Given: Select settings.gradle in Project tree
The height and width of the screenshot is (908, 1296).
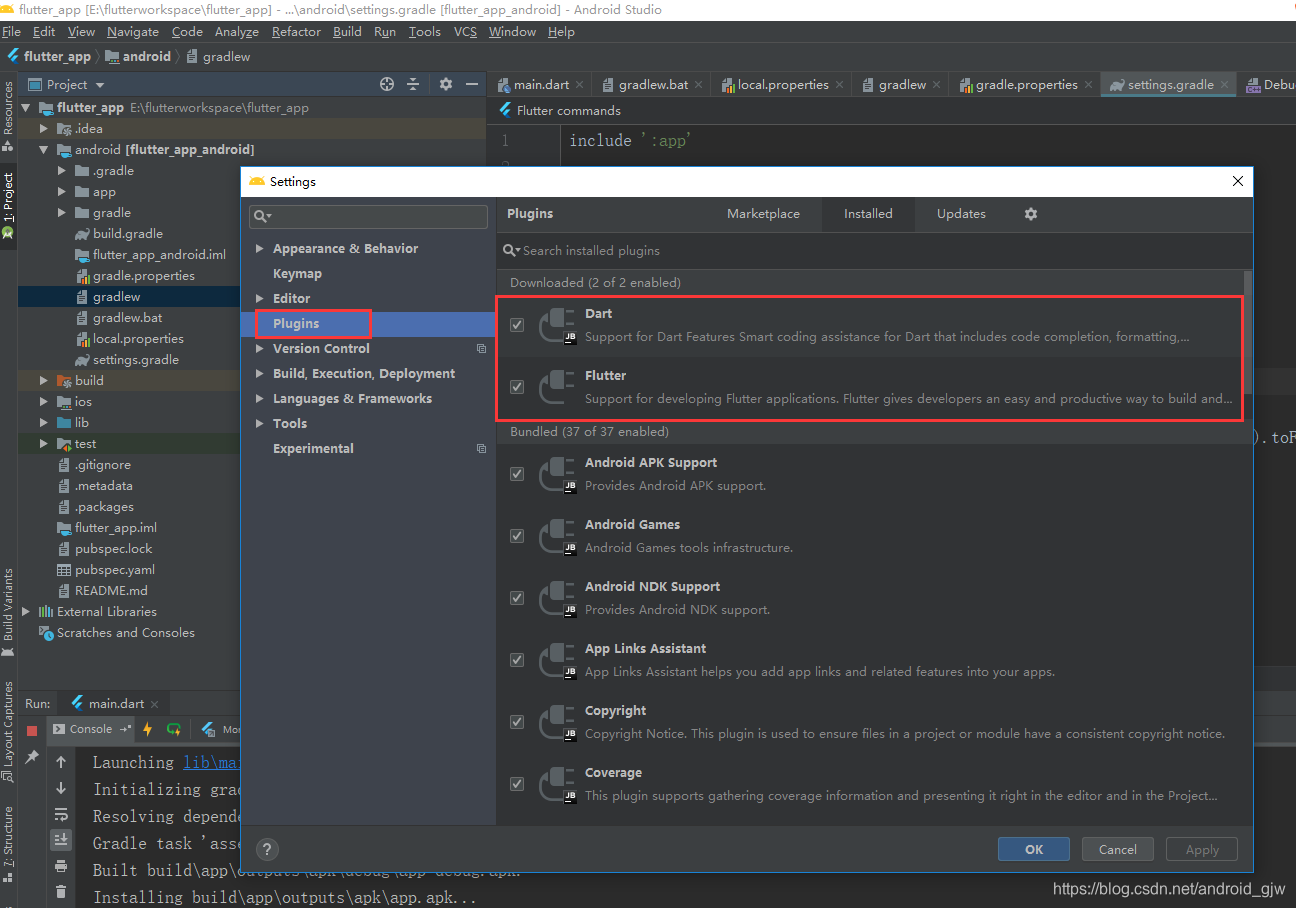Looking at the screenshot, I should 136,360.
